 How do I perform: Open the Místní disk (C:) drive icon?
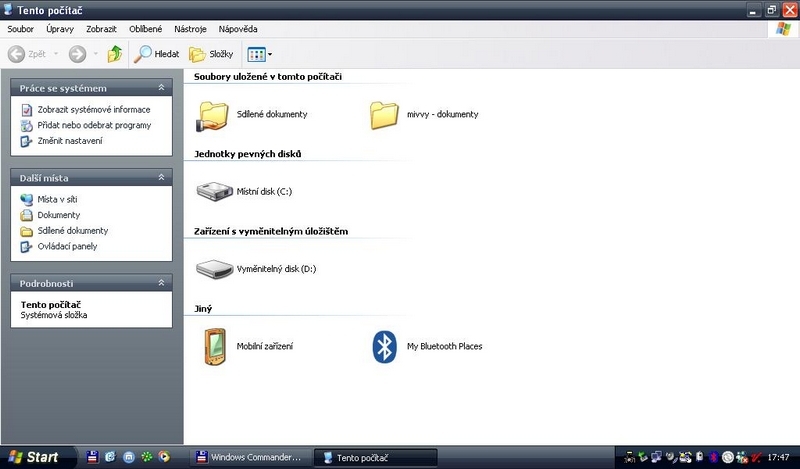pos(213,192)
